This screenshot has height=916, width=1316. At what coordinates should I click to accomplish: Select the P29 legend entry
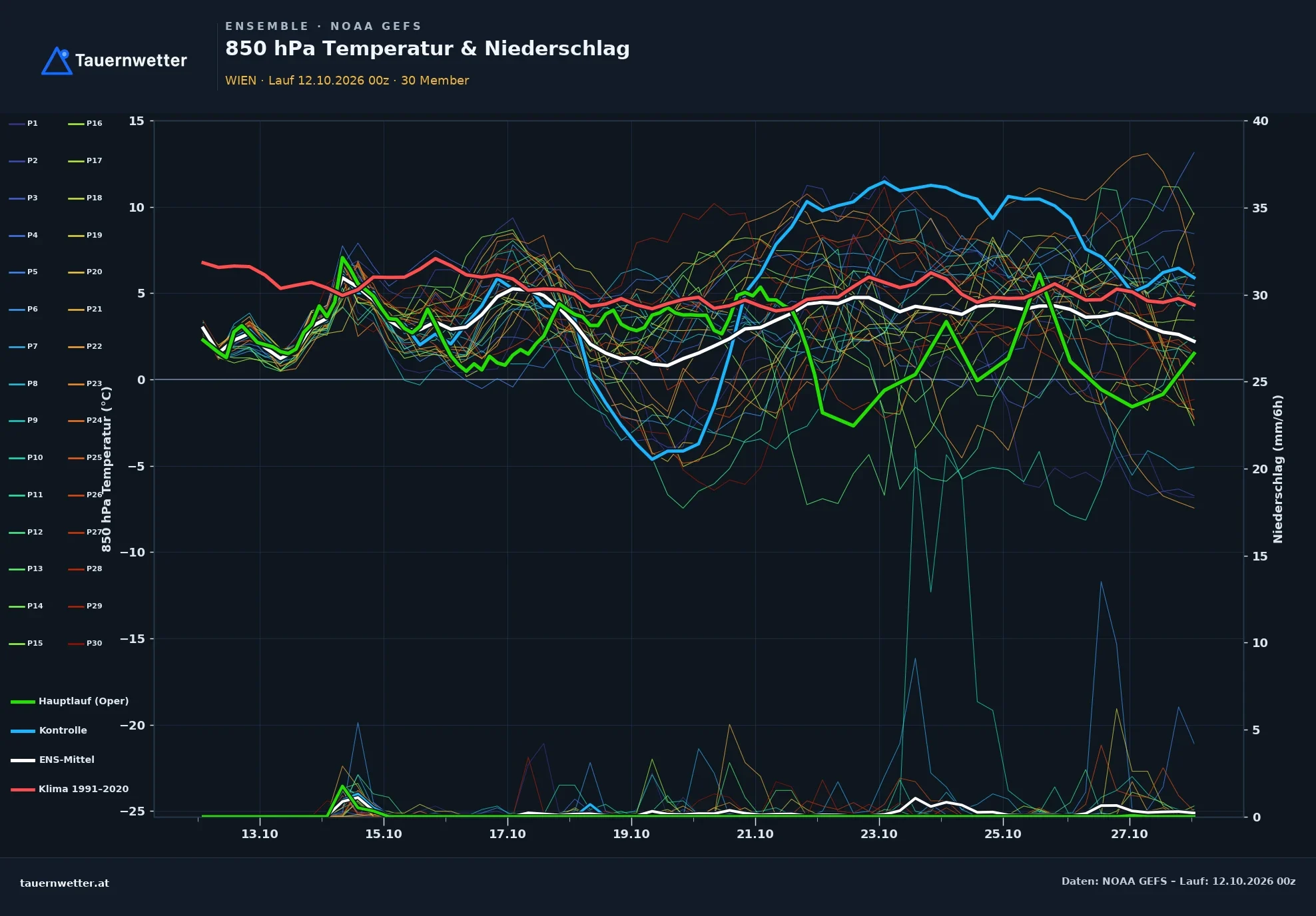coord(85,606)
